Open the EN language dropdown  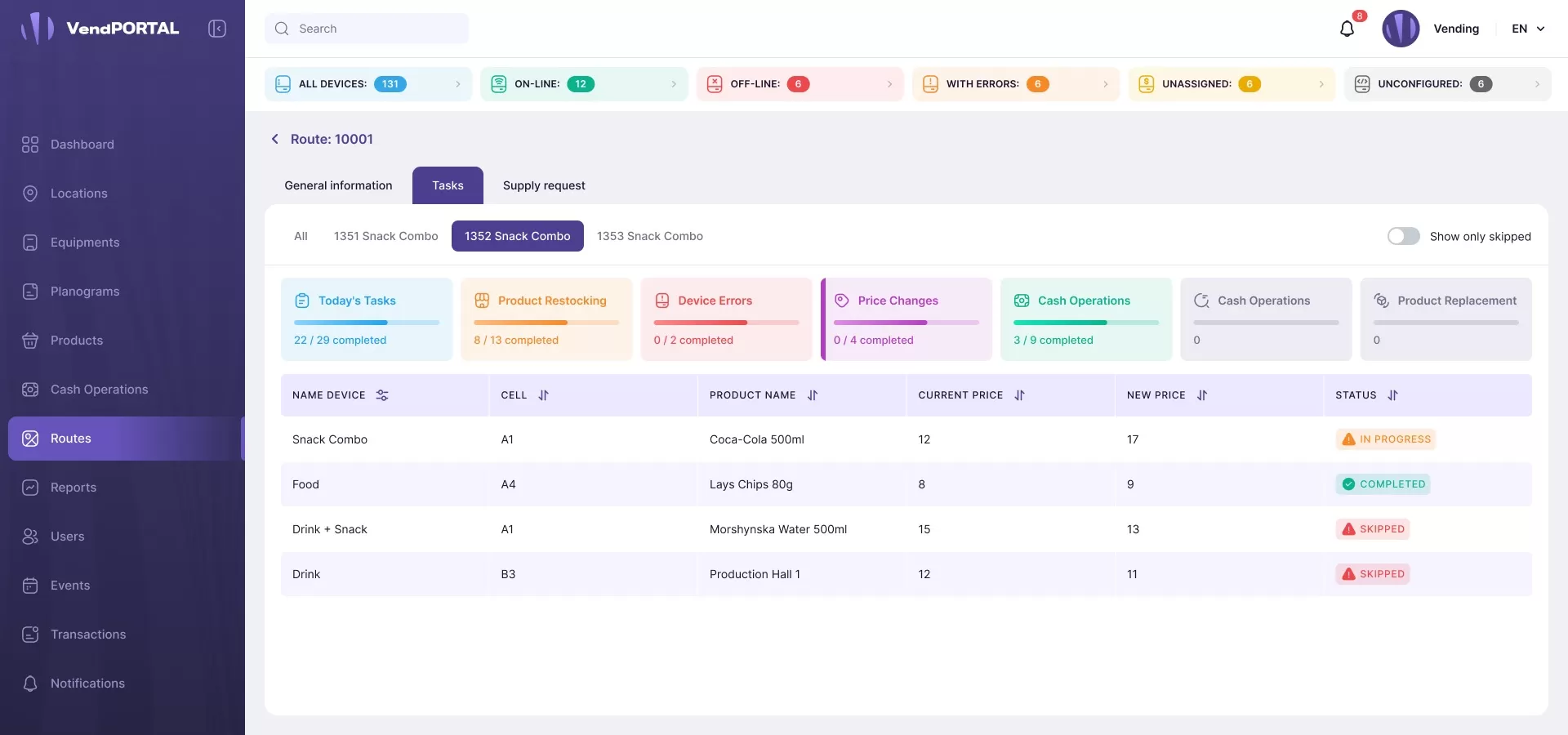coord(1528,29)
